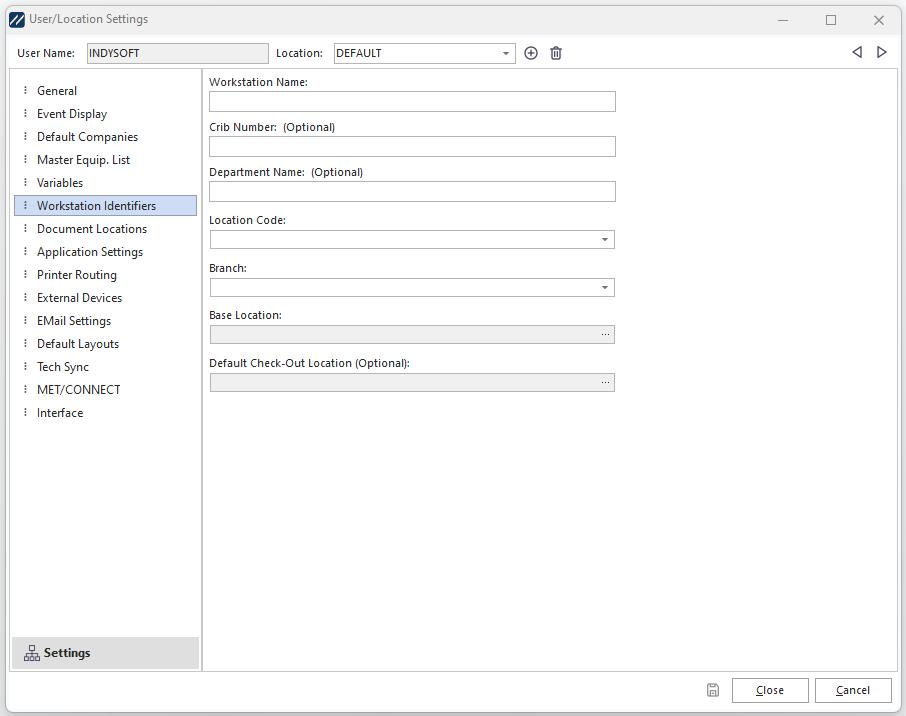Click the User Name field INDYSOFT
Image resolution: width=906 pixels, height=716 pixels.
pos(177,53)
